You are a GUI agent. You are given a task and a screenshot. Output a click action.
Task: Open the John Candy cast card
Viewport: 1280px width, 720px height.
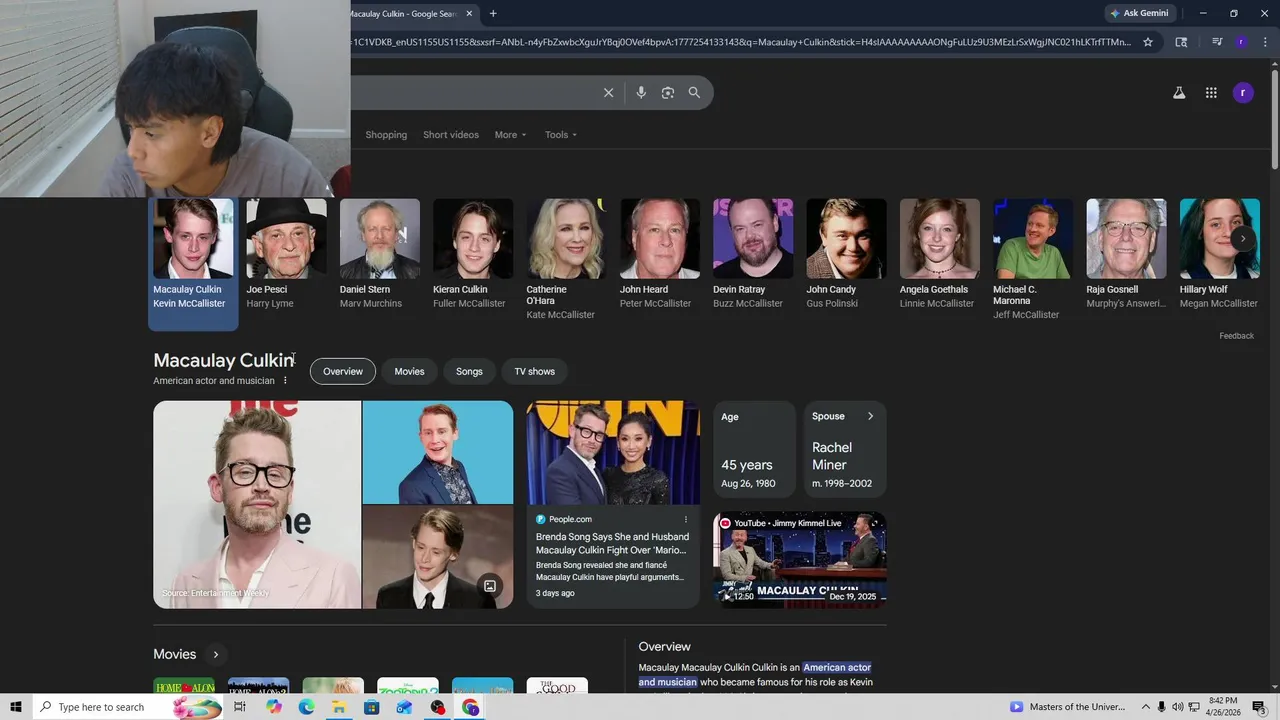(x=846, y=256)
